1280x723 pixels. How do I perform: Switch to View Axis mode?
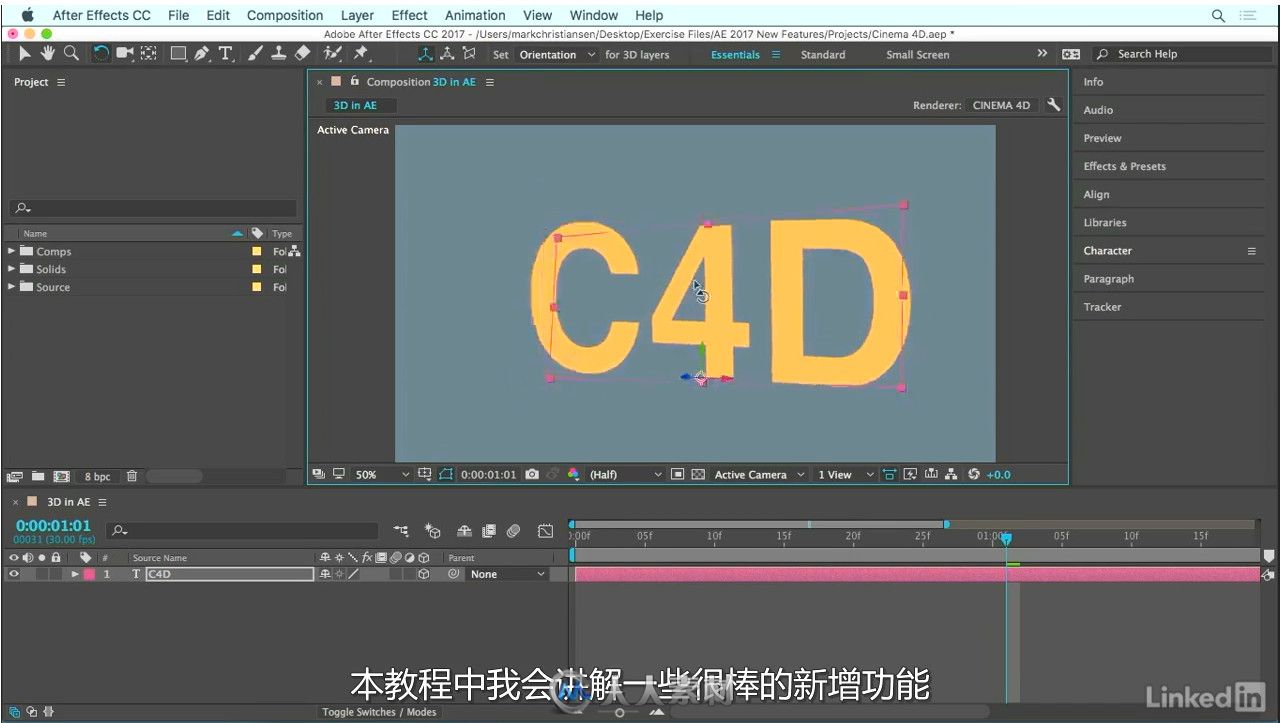click(x=469, y=54)
